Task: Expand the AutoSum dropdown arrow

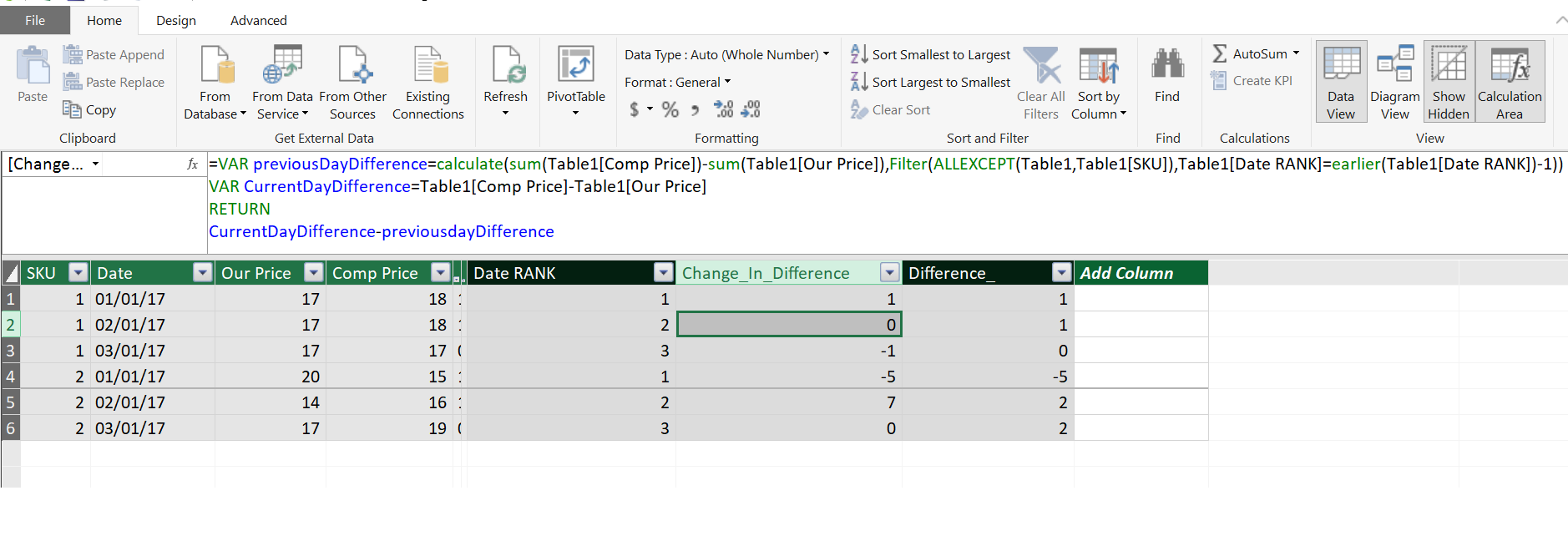Action: pyautogui.click(x=1296, y=53)
